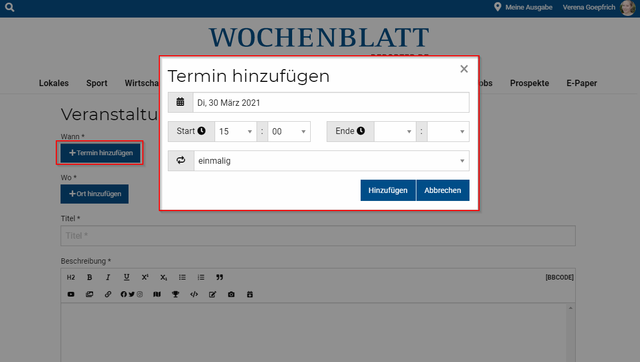Insert a map via the map icon
The image size is (640, 362).
coord(157,294)
